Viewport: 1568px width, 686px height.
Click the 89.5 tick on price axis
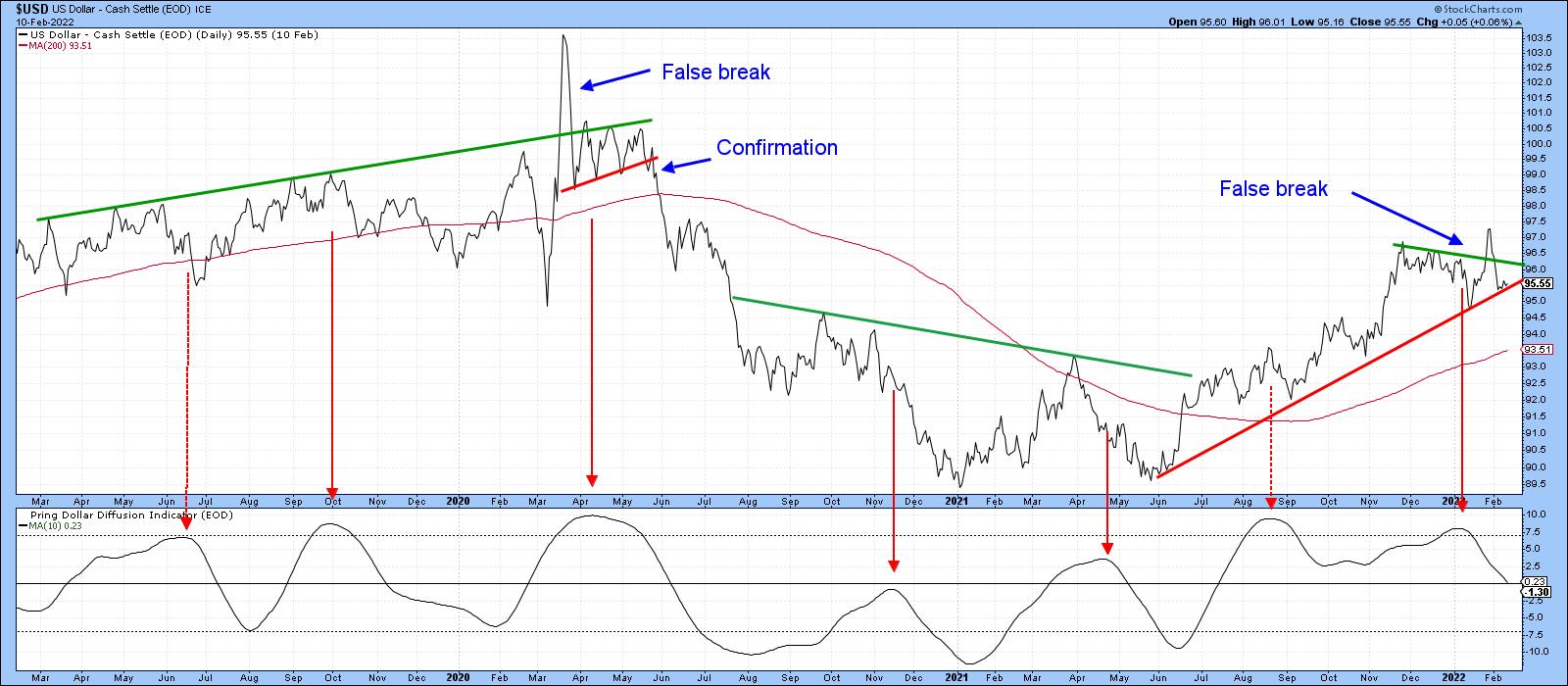(x=1537, y=483)
